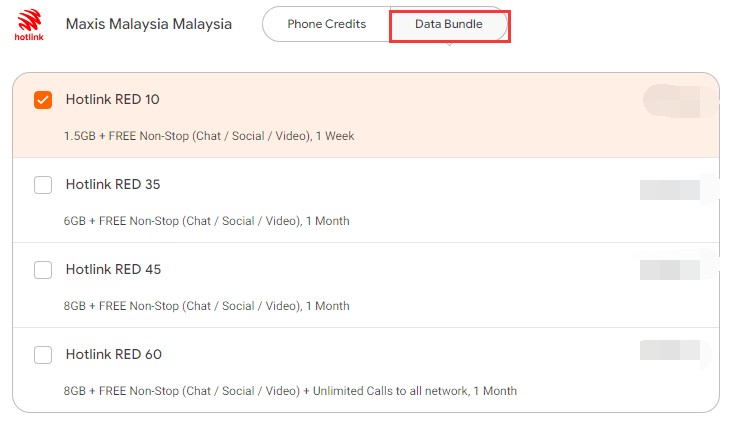Tick the Hotlink RED 35 checkbox
The height and width of the screenshot is (424, 729).
pos(43,185)
